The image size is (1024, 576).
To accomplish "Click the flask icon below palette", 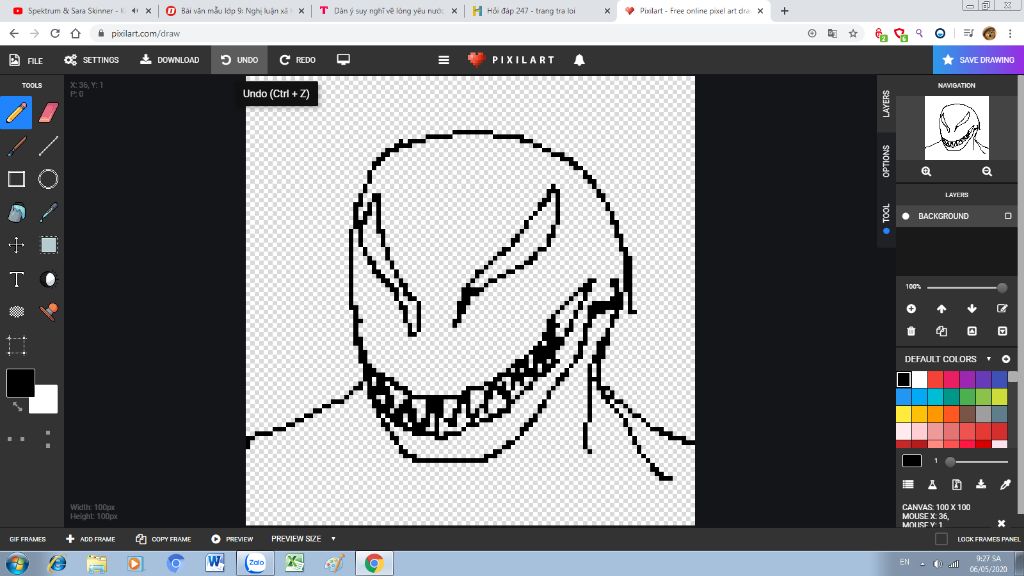I will click(932, 485).
